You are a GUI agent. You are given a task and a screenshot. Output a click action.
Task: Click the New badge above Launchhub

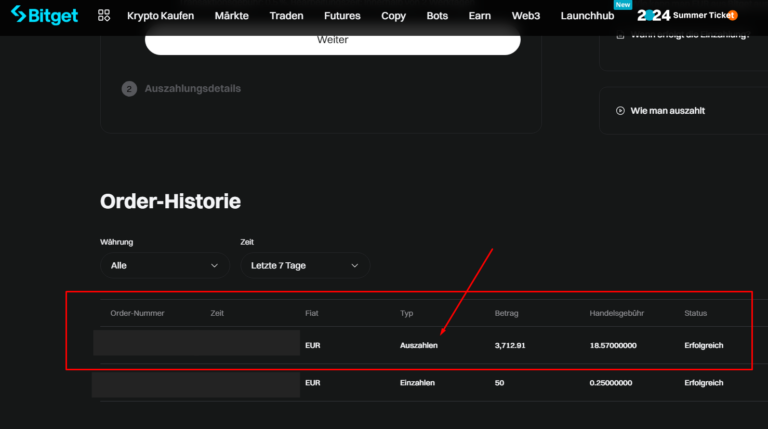click(x=623, y=5)
